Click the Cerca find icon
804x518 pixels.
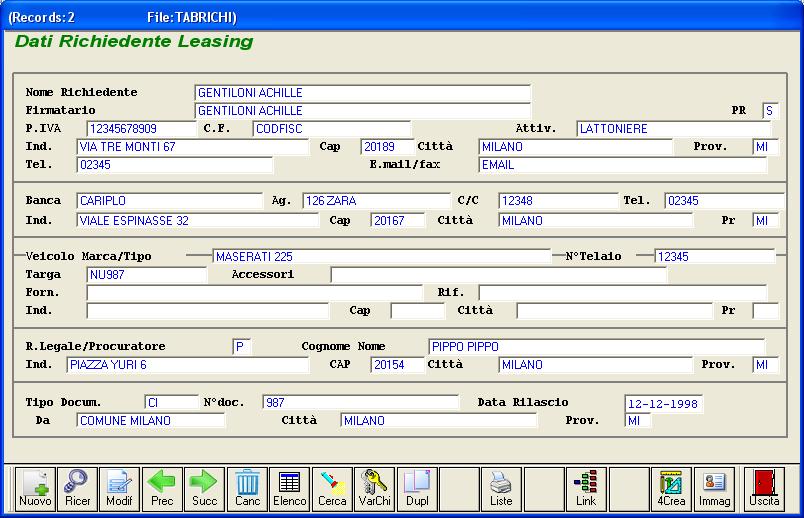pyautogui.click(x=332, y=489)
